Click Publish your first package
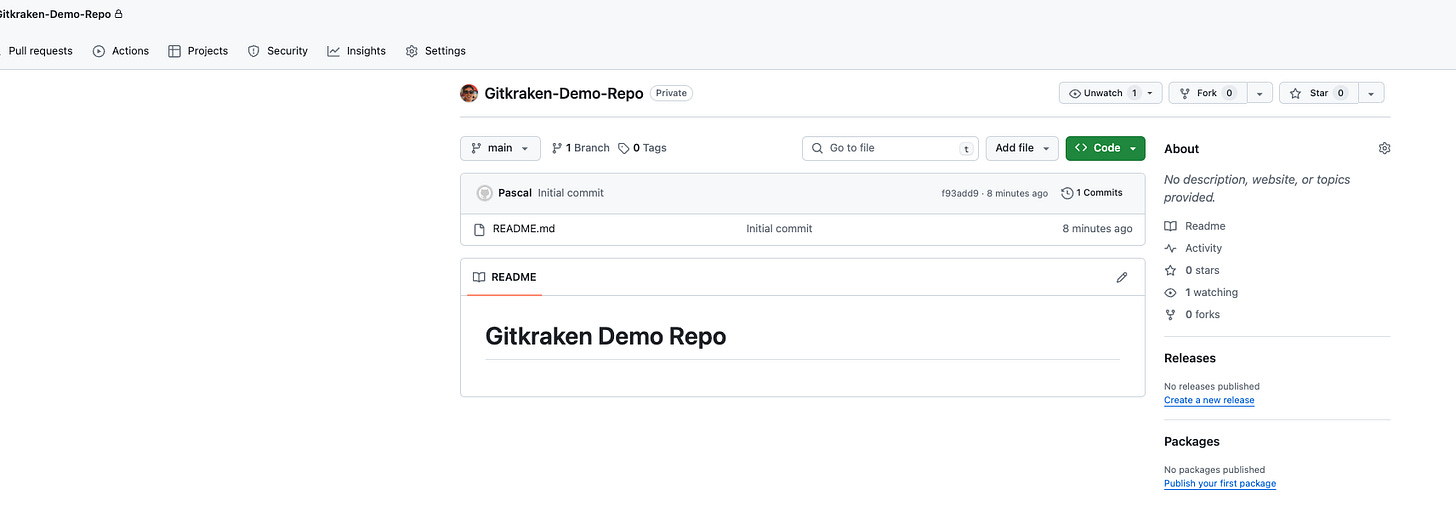The width and height of the screenshot is (1456, 513). 1220,483
